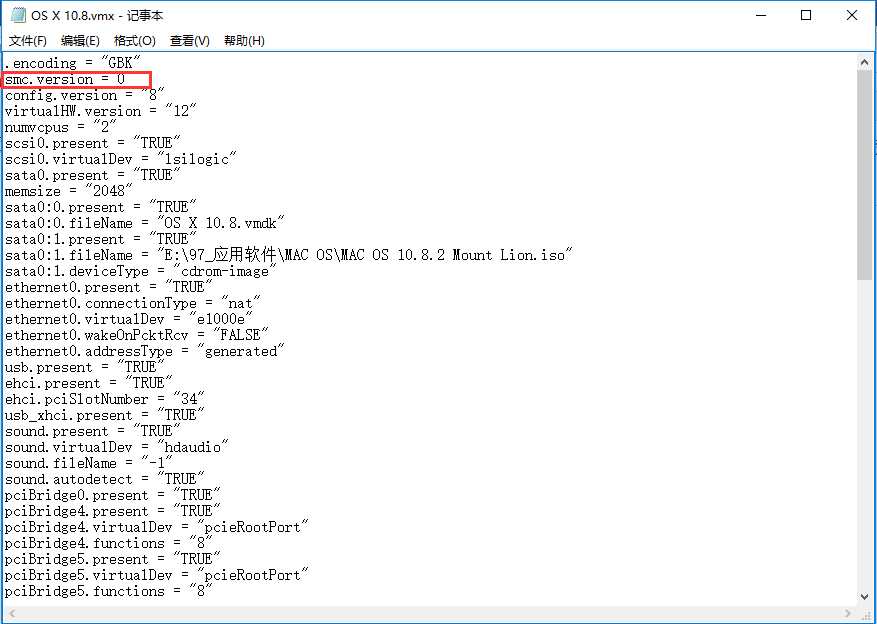Image resolution: width=877 pixels, height=624 pixels.
Task: Click the numvcpus = "2" line
Action: pos(61,127)
